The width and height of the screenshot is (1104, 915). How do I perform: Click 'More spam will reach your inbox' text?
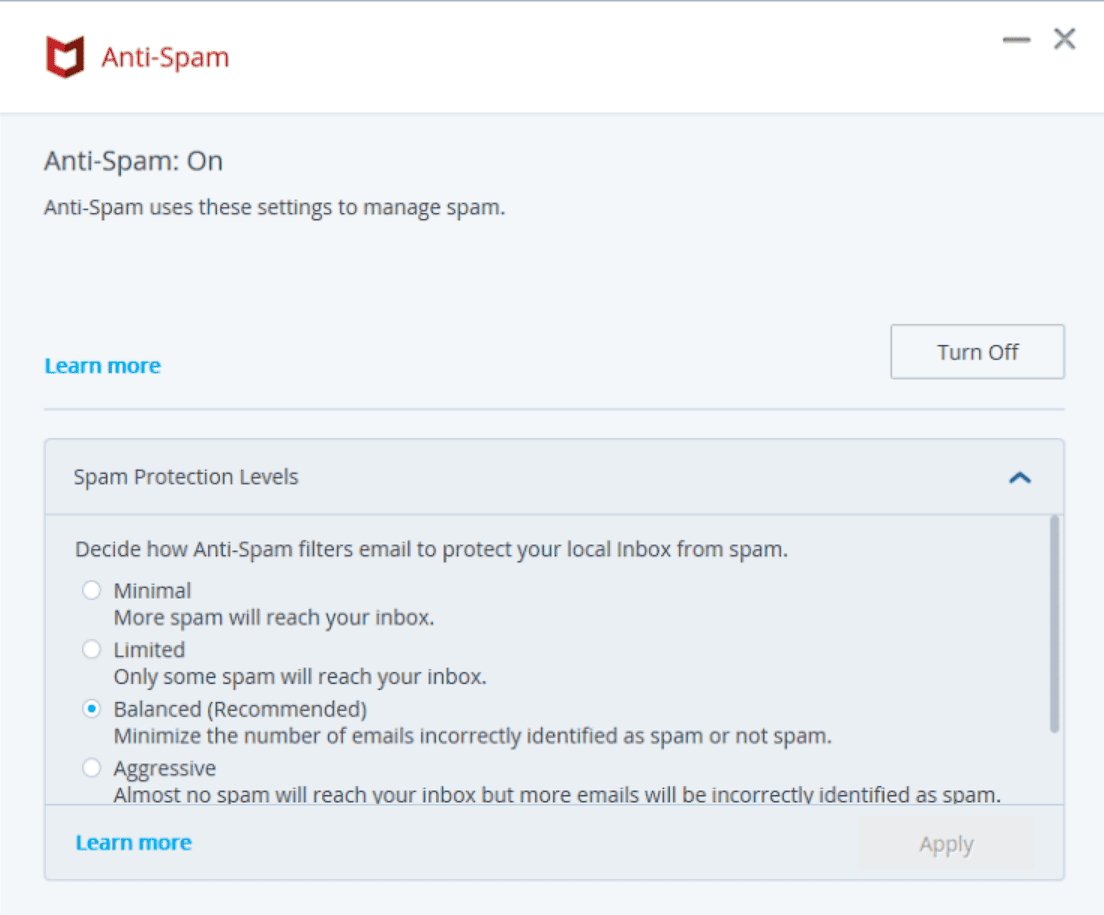273,618
